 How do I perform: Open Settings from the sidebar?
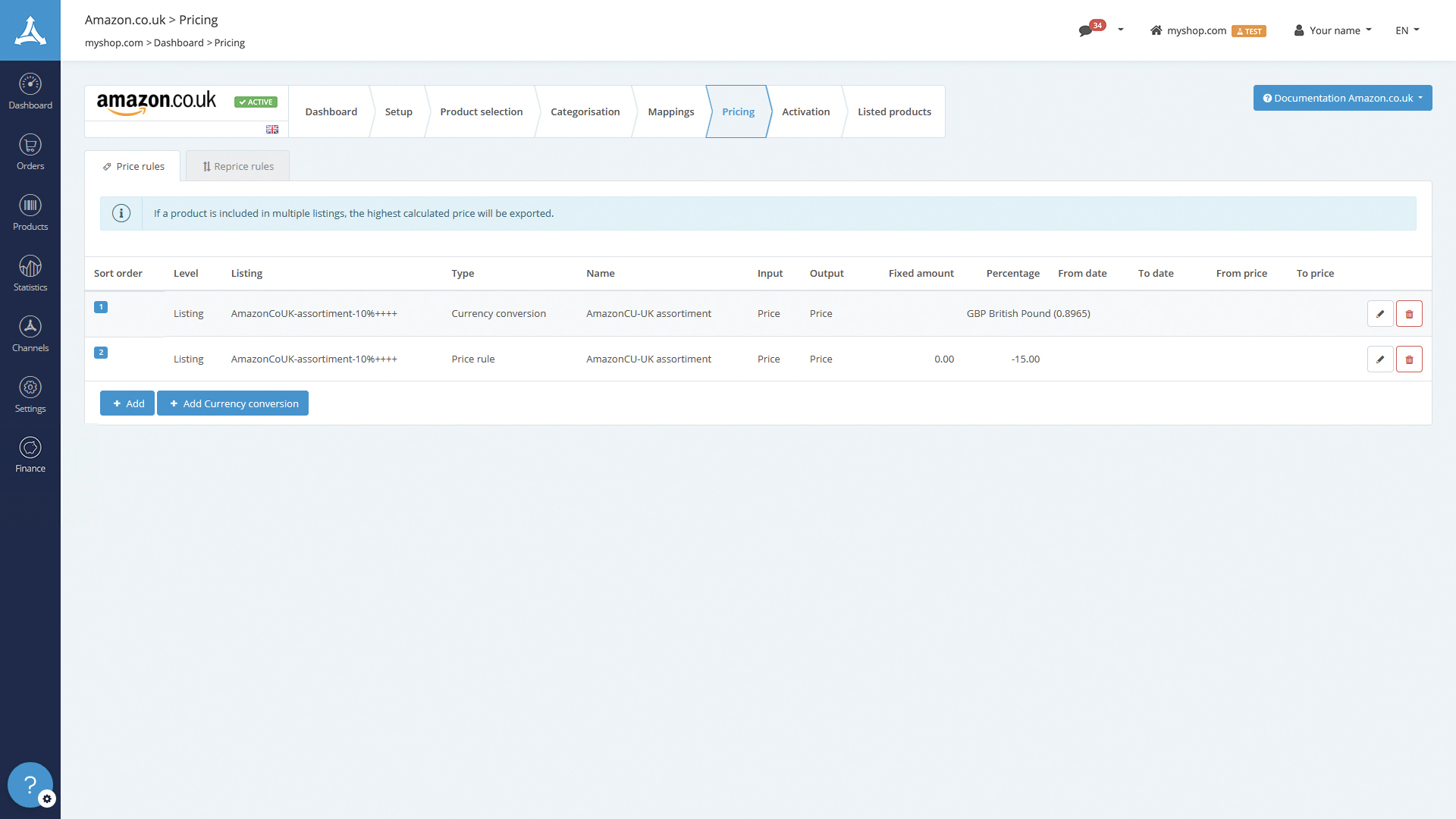[x=30, y=394]
